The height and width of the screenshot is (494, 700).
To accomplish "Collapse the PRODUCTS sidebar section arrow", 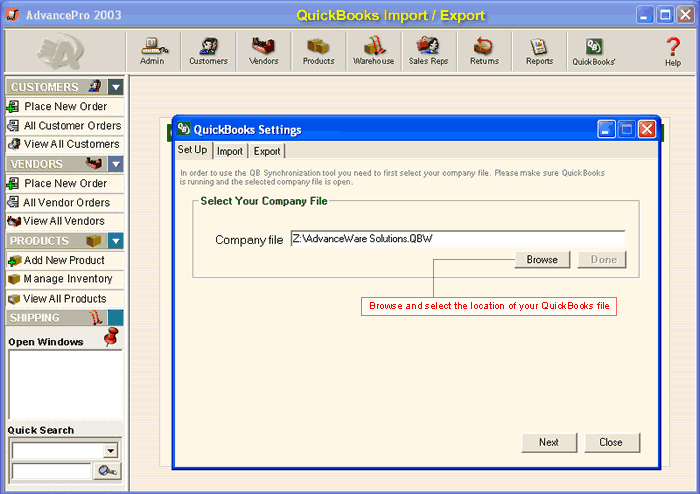I will 116,241.
